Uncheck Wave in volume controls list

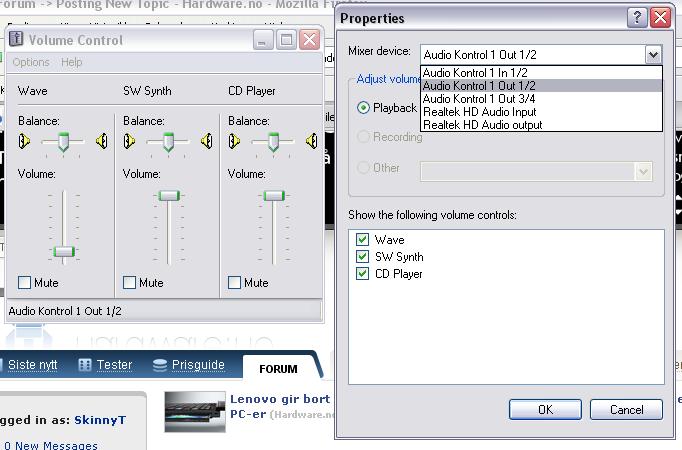[362, 240]
